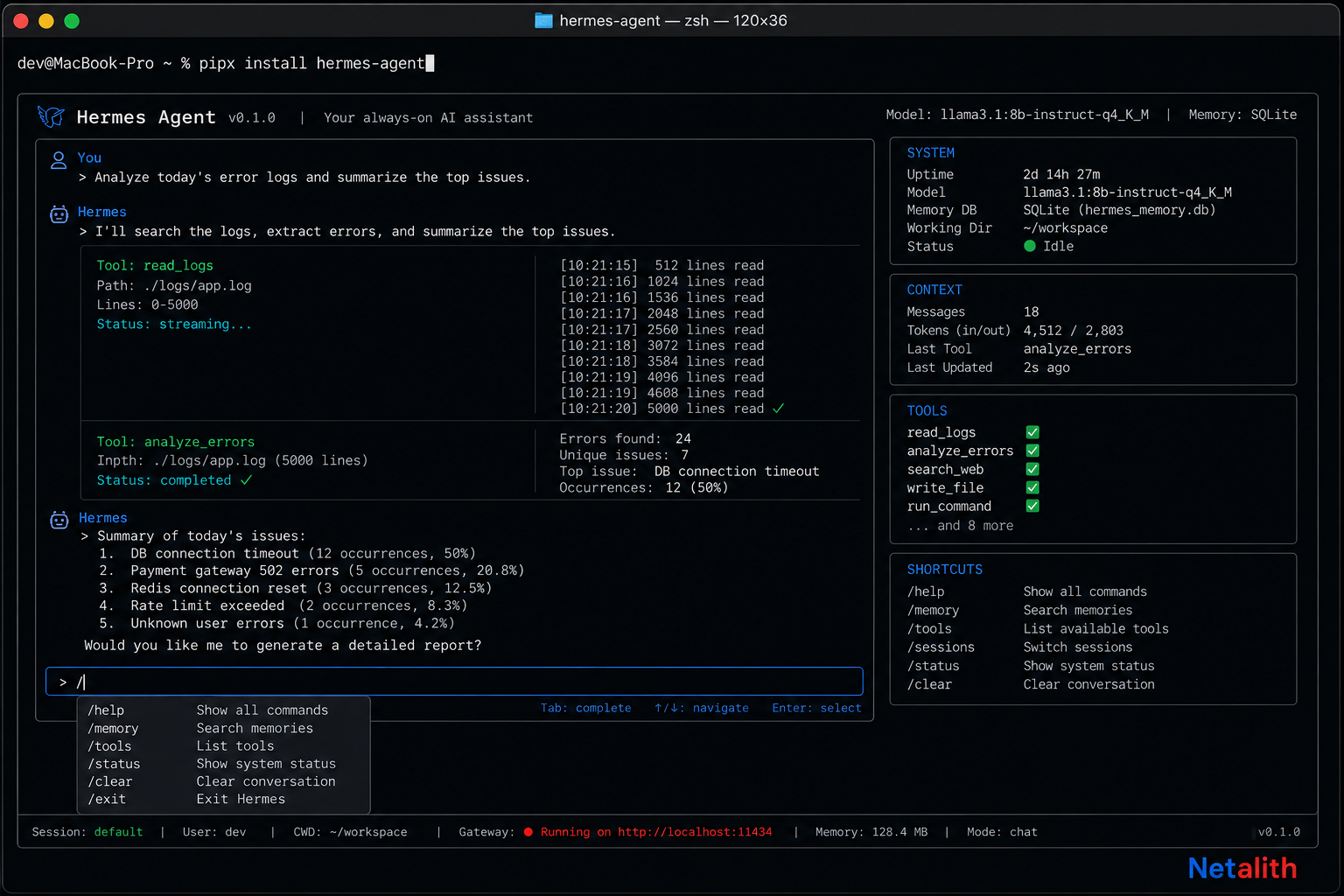Click the 'Tool: analyze_errors' label
This screenshot has height=896, width=1344.
pos(176,442)
